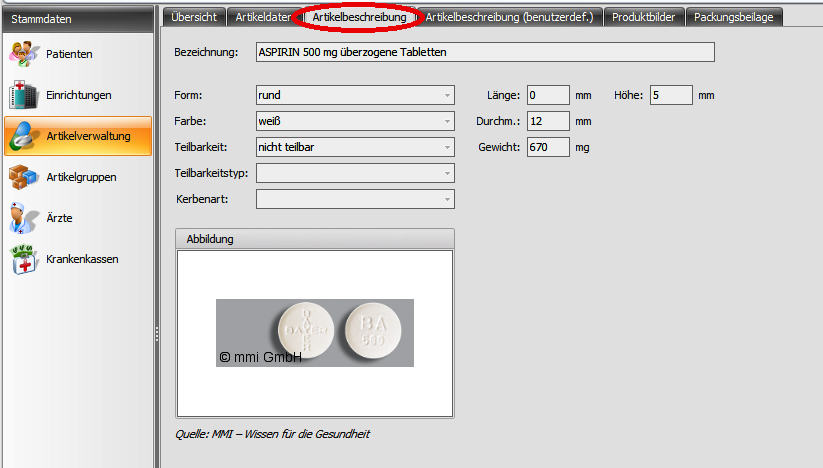Open the Farbe dropdown showing weiß

(355, 121)
